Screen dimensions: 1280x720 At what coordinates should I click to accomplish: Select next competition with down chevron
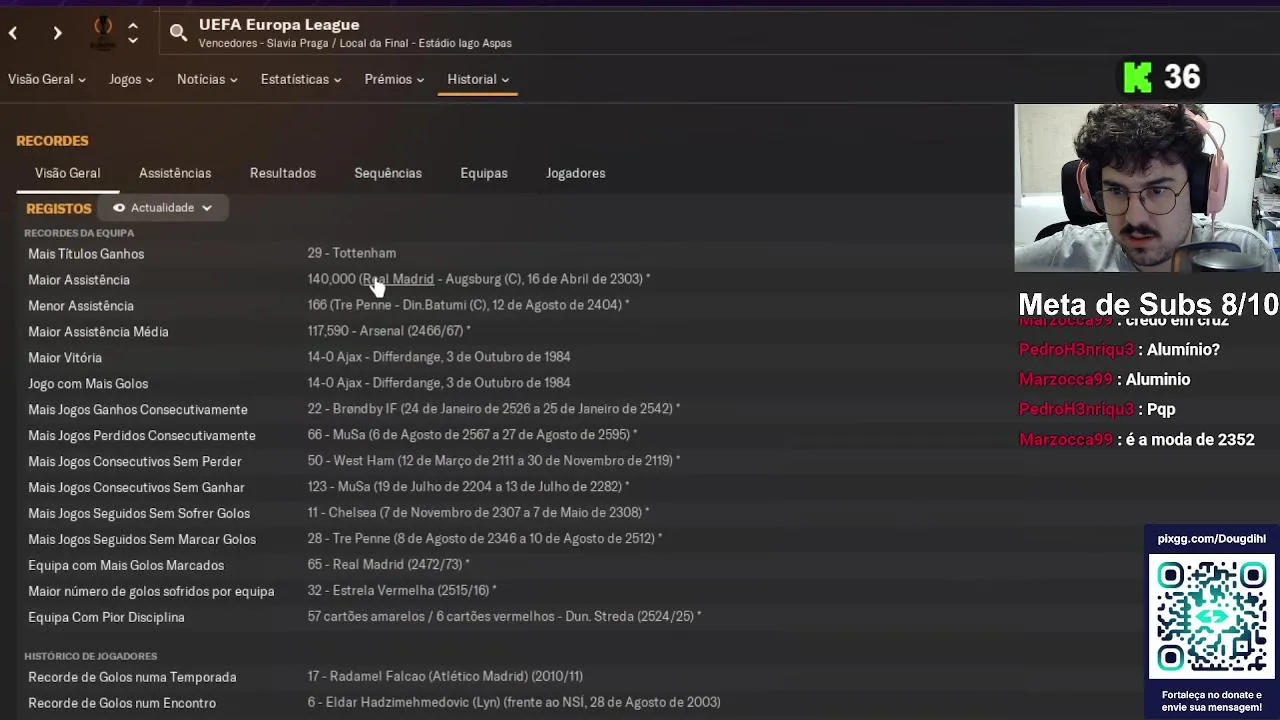[133, 40]
